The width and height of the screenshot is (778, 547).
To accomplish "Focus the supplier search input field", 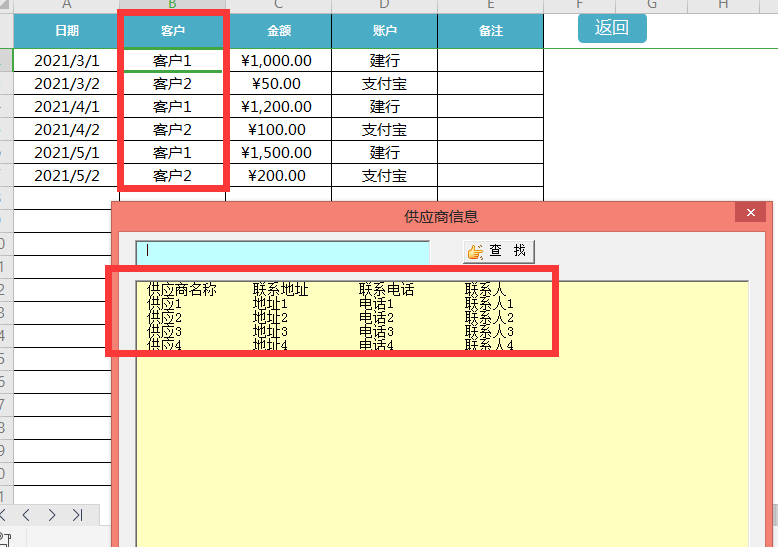I will [x=282, y=253].
